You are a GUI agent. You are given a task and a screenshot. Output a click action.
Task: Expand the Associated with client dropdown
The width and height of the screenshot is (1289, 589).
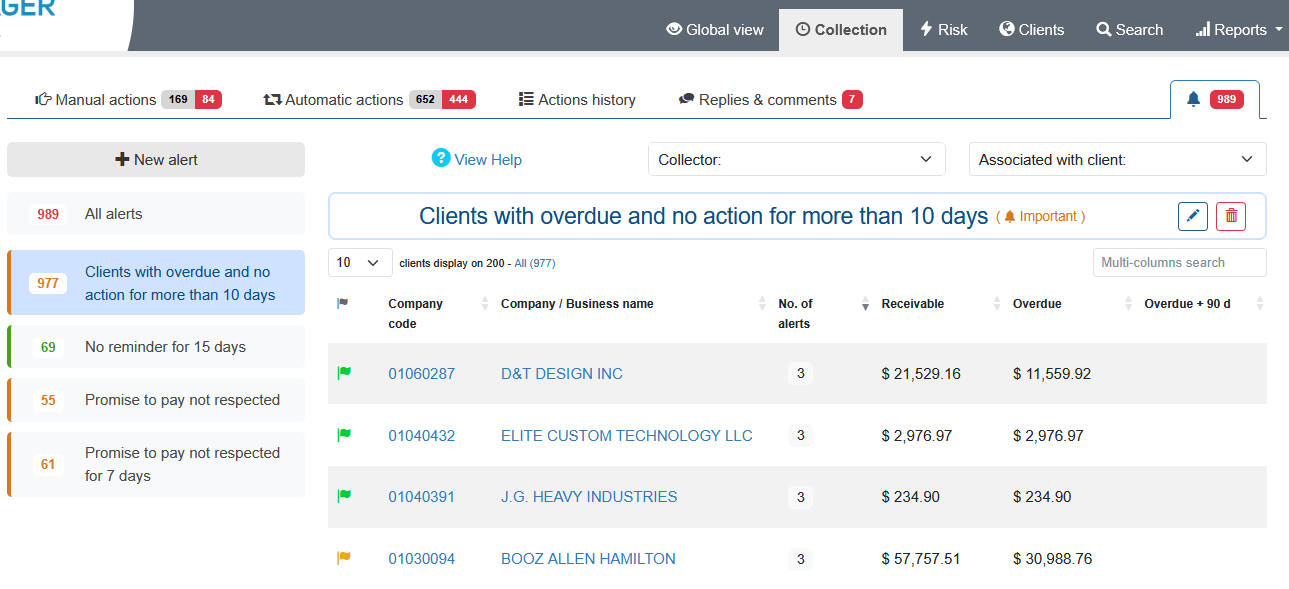click(x=1116, y=159)
